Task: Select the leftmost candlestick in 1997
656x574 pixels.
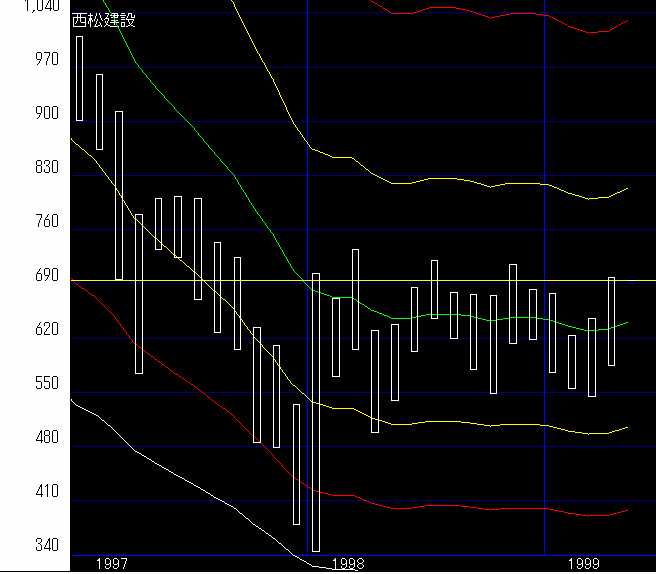Action: coord(80,78)
